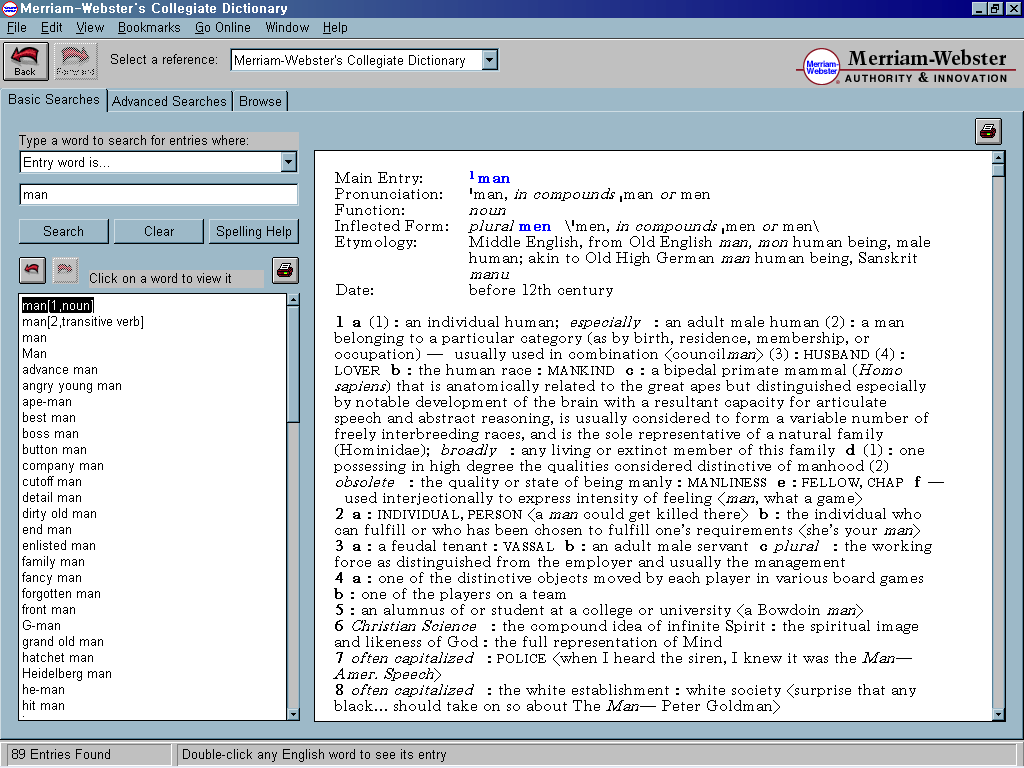The width and height of the screenshot is (1024, 768).
Task: Open the Browse tab
Action: click(260, 101)
